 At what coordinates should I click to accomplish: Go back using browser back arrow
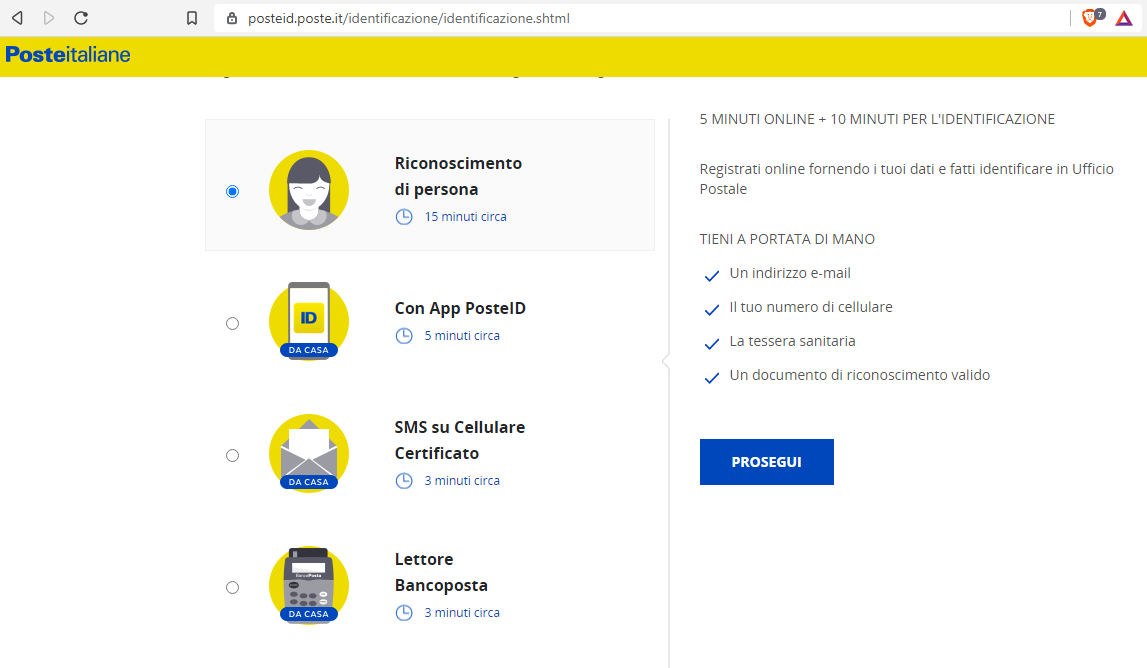[x=18, y=18]
